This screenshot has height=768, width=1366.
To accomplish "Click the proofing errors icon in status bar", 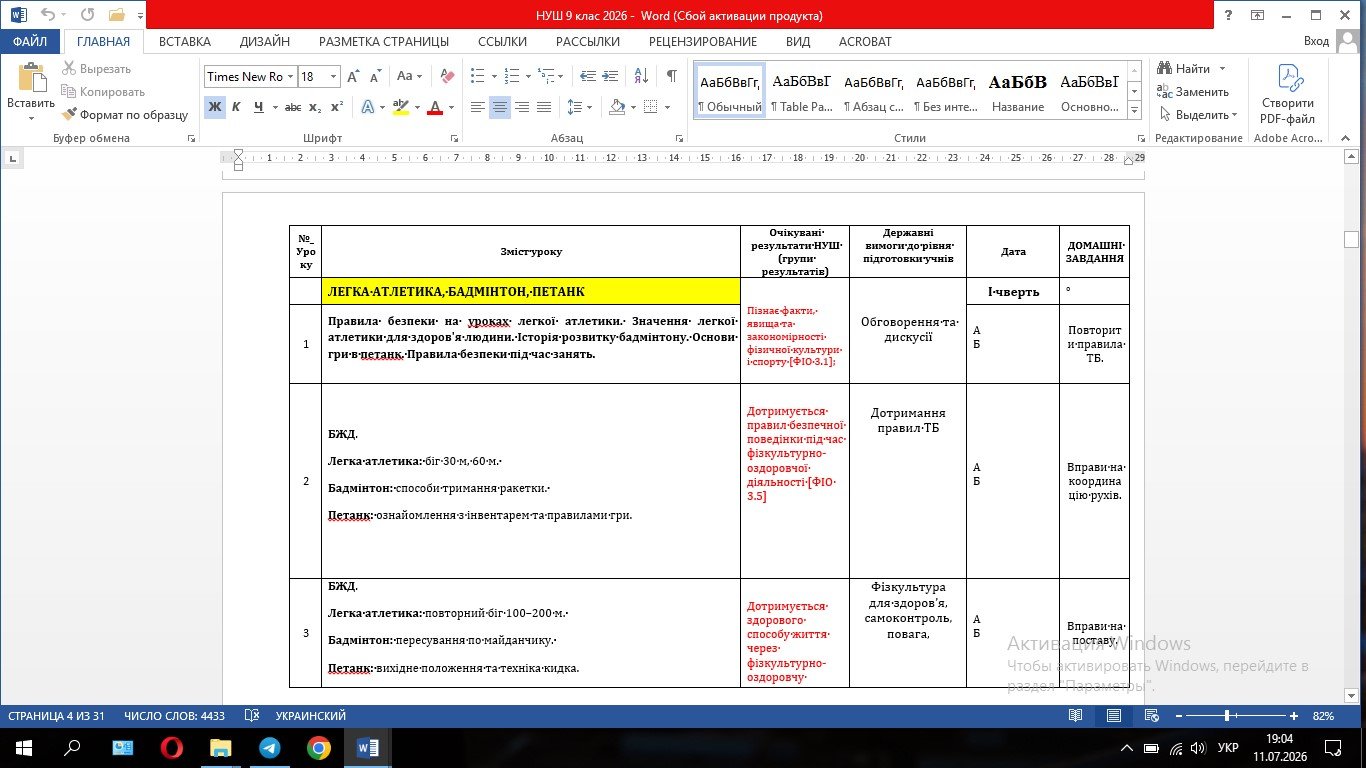I will 252,716.
